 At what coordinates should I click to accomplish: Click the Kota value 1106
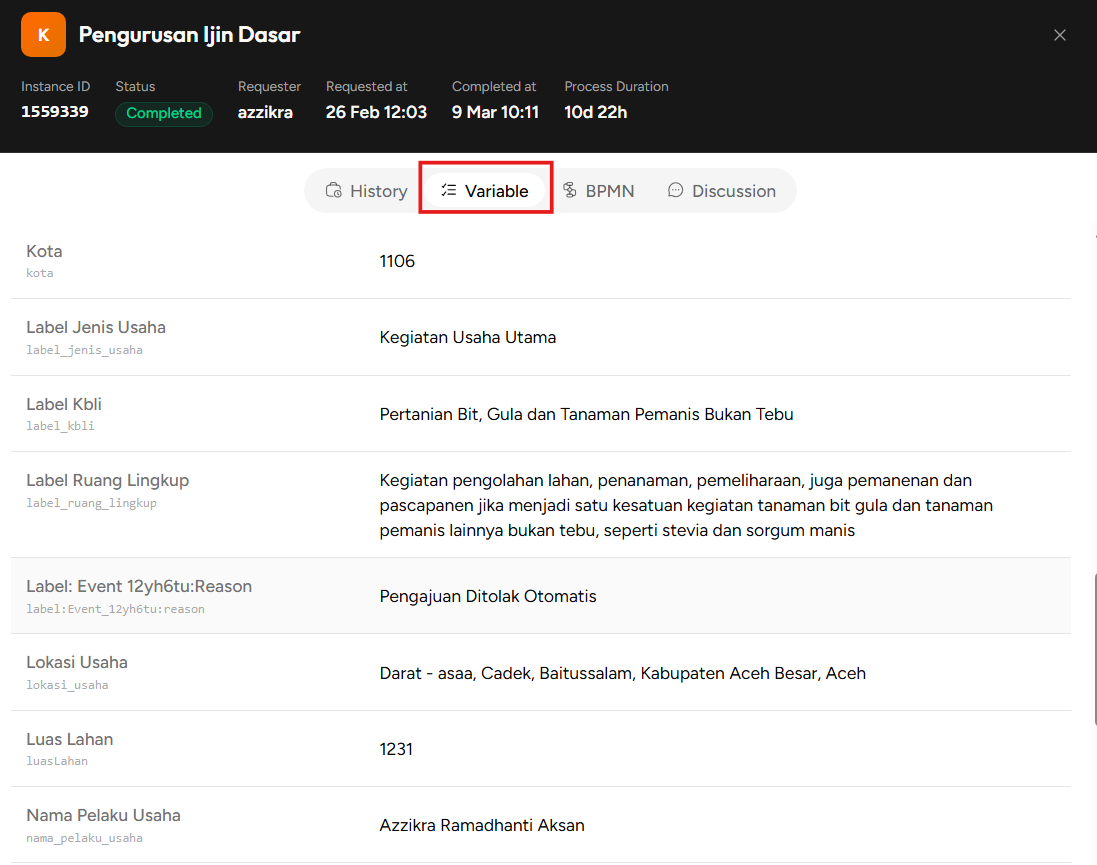397,261
